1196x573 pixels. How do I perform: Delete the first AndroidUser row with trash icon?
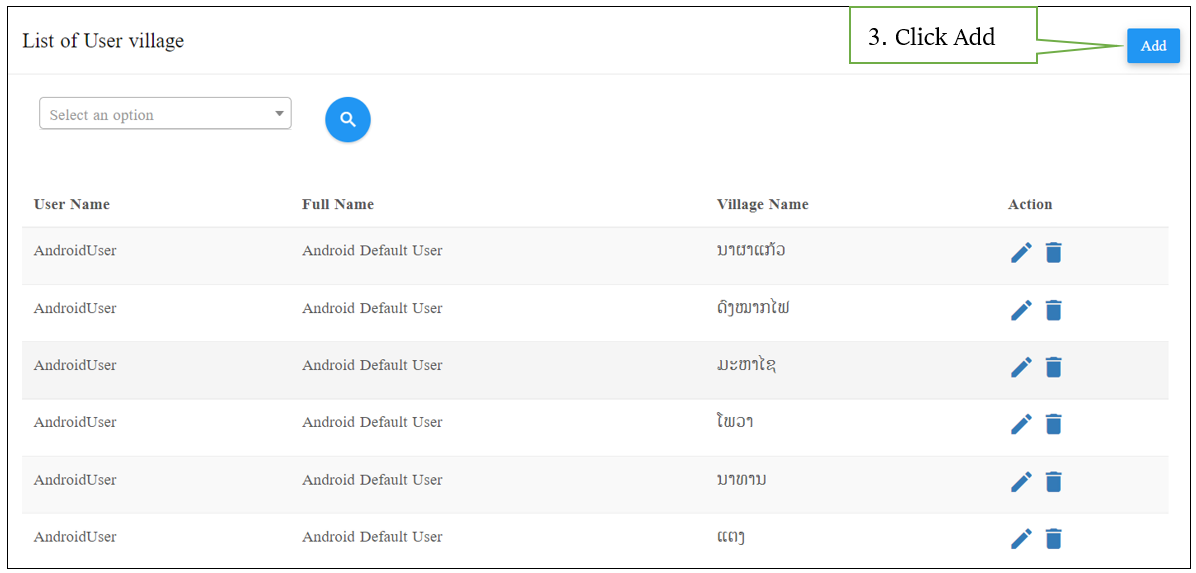1053,253
